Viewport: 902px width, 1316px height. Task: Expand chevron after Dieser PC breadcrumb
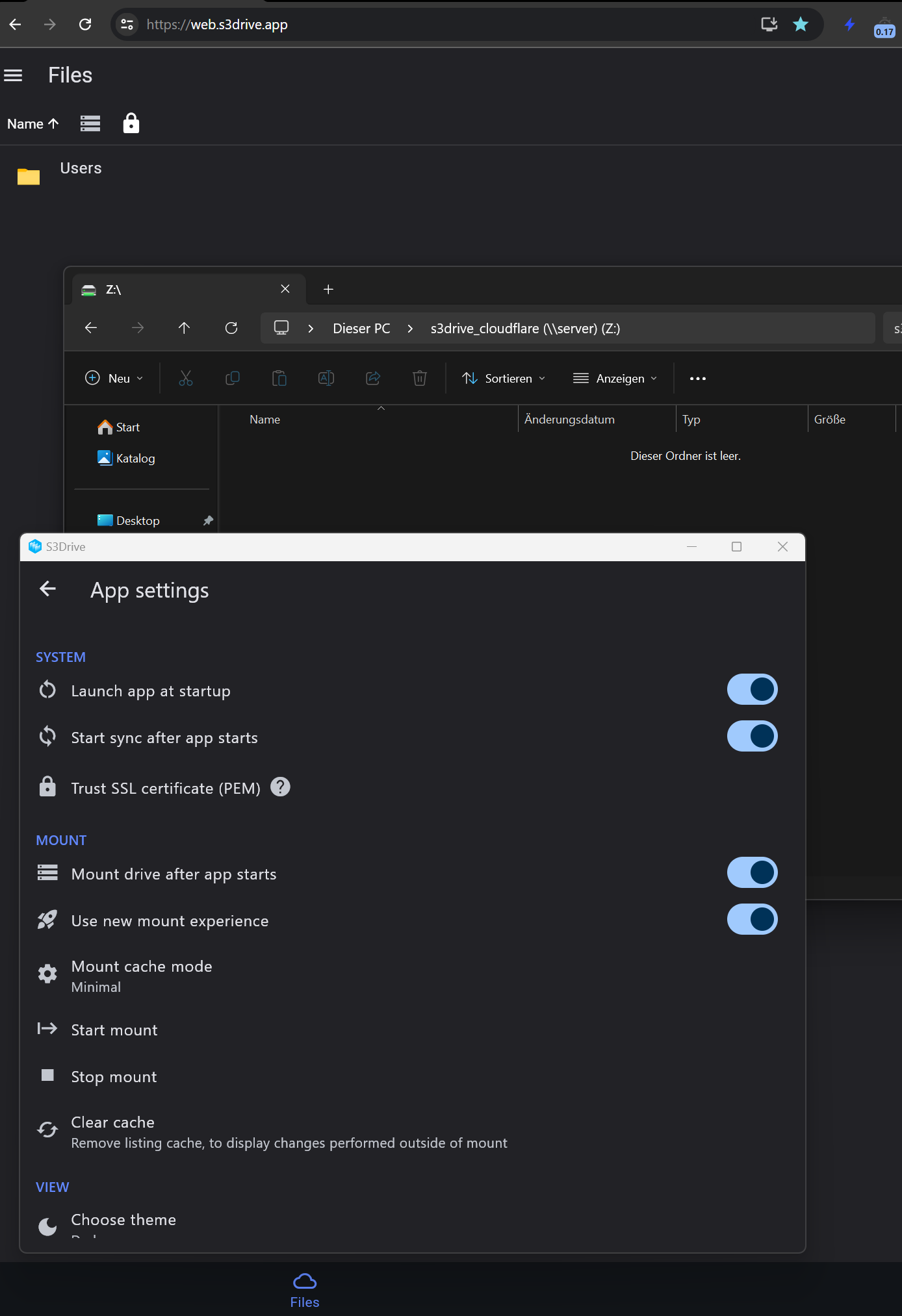[410, 329]
